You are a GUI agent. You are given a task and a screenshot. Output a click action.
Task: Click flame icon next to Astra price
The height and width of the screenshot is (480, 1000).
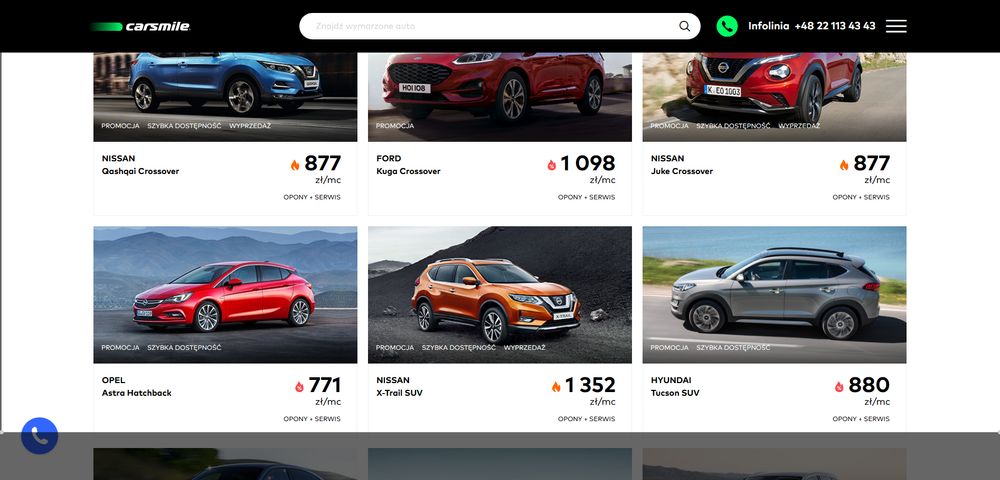click(x=300, y=387)
